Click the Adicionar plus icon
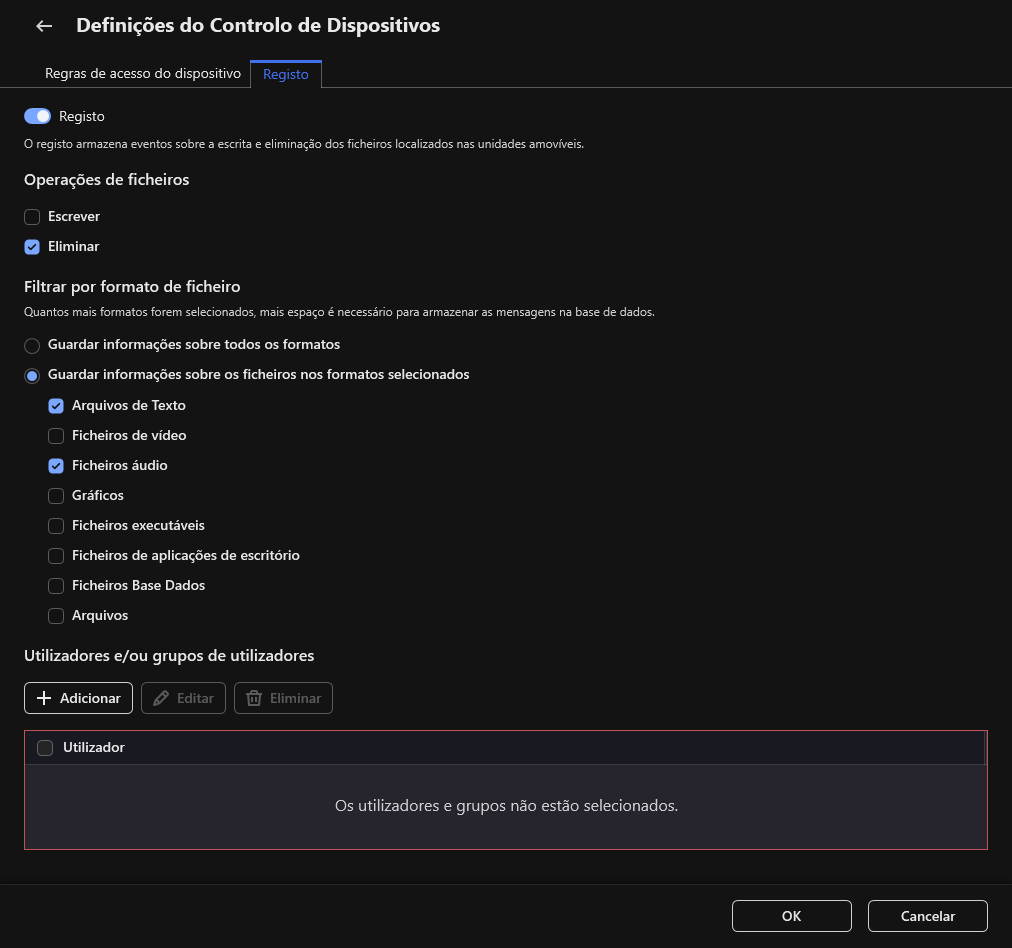 (46, 697)
